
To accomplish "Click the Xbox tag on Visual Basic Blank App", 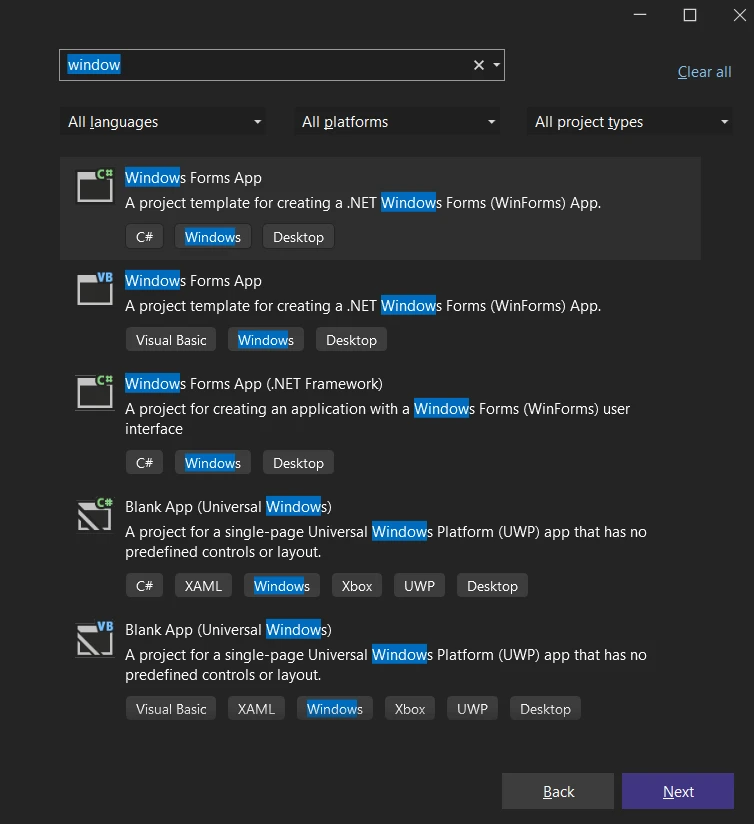I will 410,709.
